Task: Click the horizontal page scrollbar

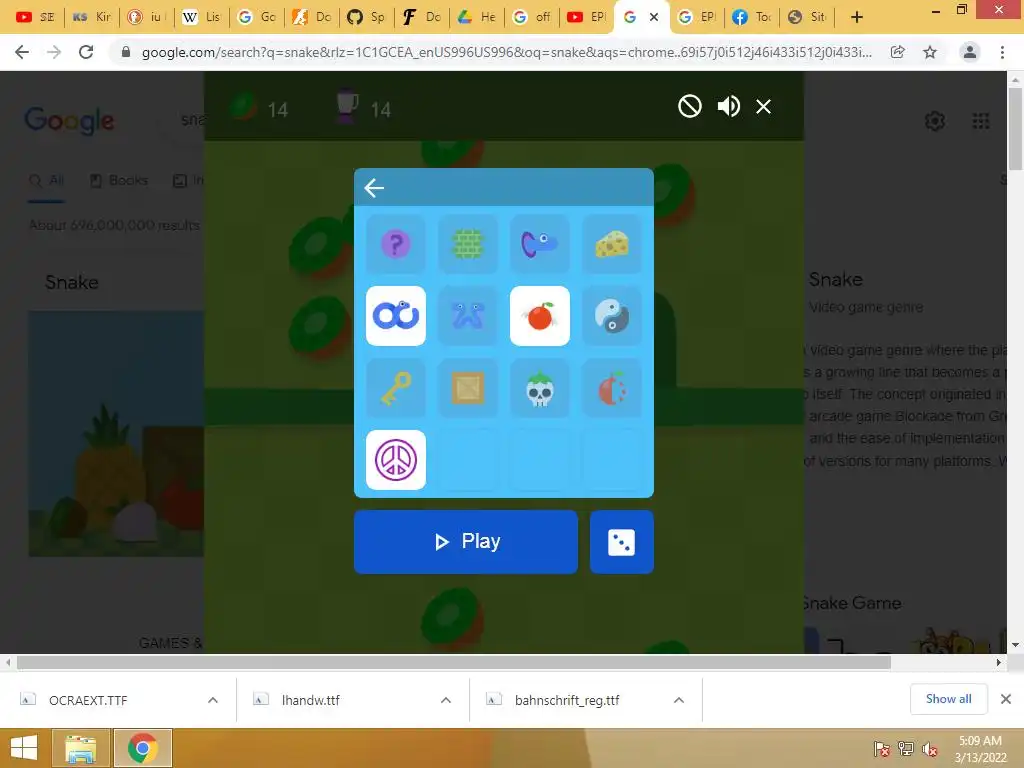Action: 454,662
